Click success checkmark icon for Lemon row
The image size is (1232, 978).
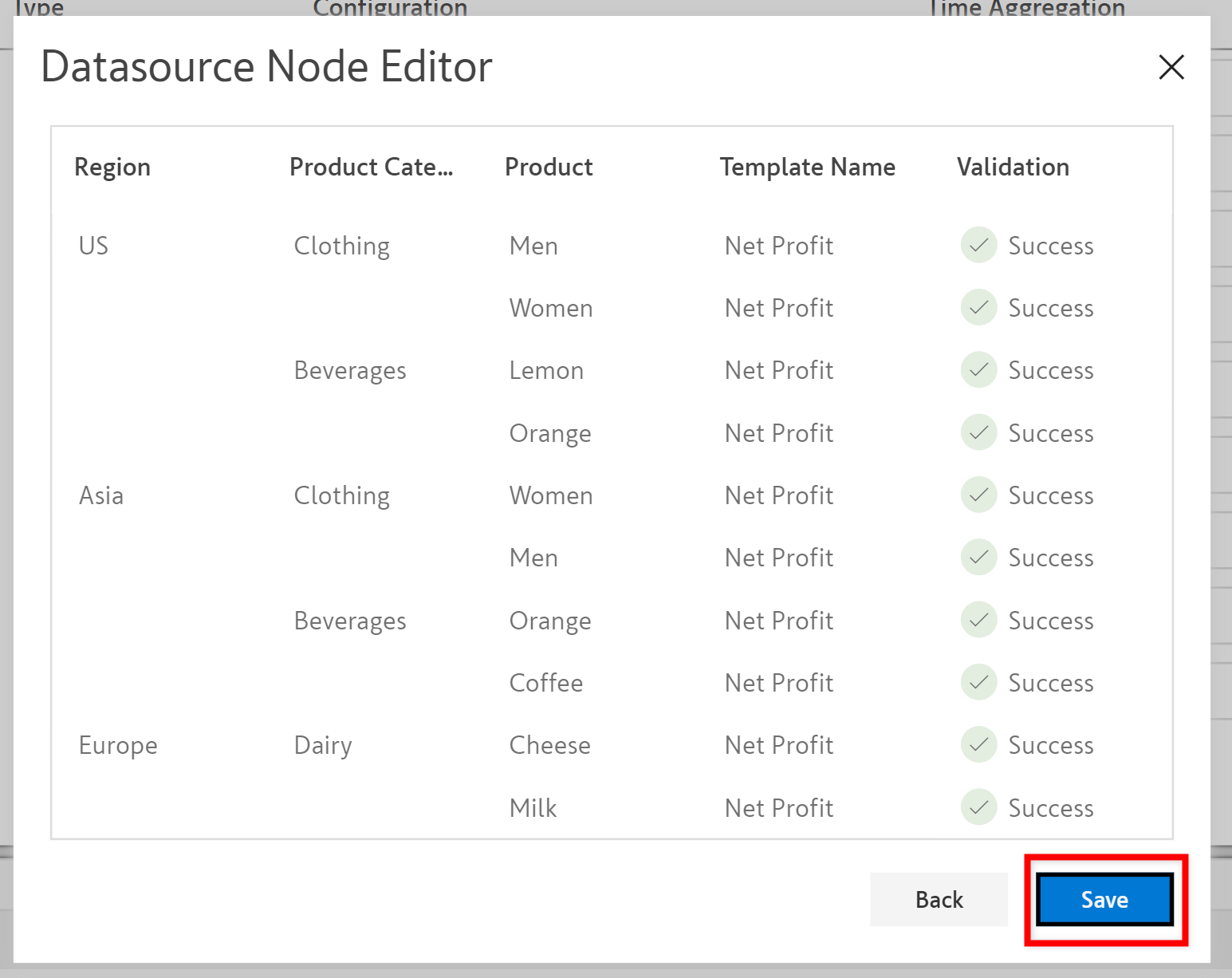978,370
